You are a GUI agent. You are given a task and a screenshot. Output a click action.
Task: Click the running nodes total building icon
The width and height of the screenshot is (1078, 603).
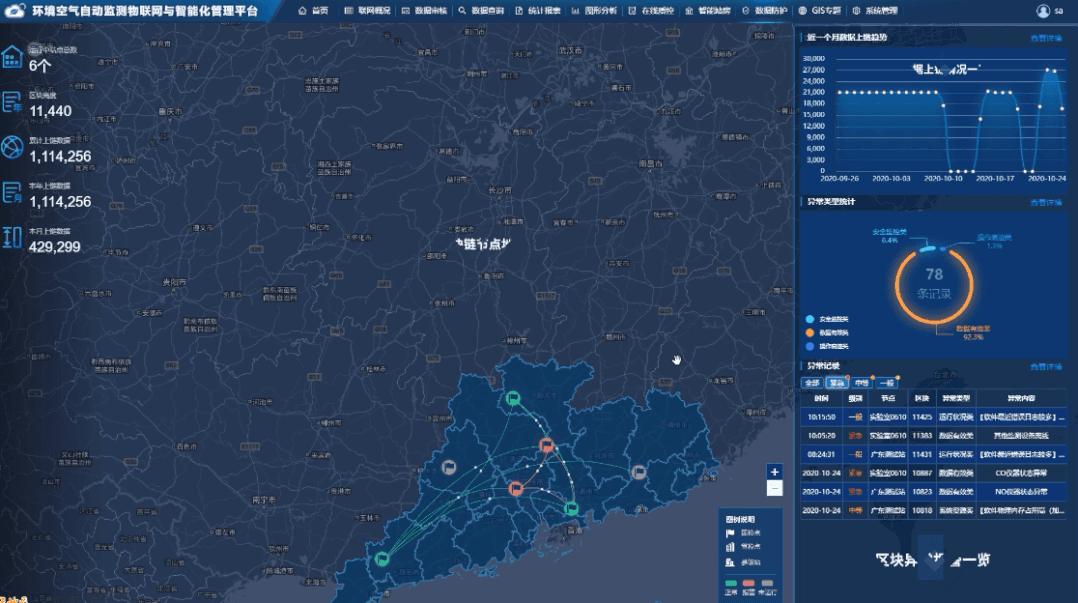coord(12,58)
